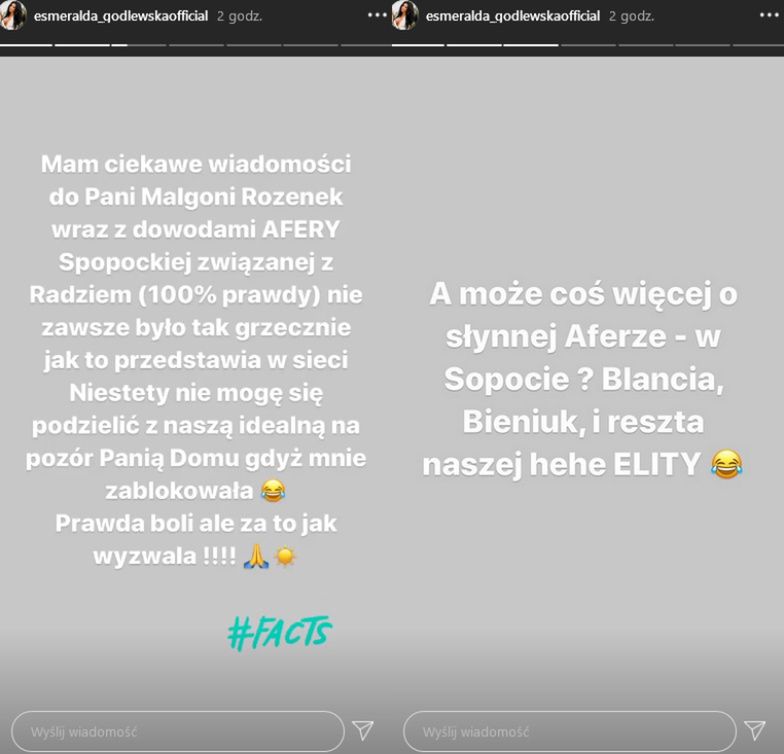
Task: Click left story's 'Wyślij wiadomość' message field
Action: pos(178,732)
